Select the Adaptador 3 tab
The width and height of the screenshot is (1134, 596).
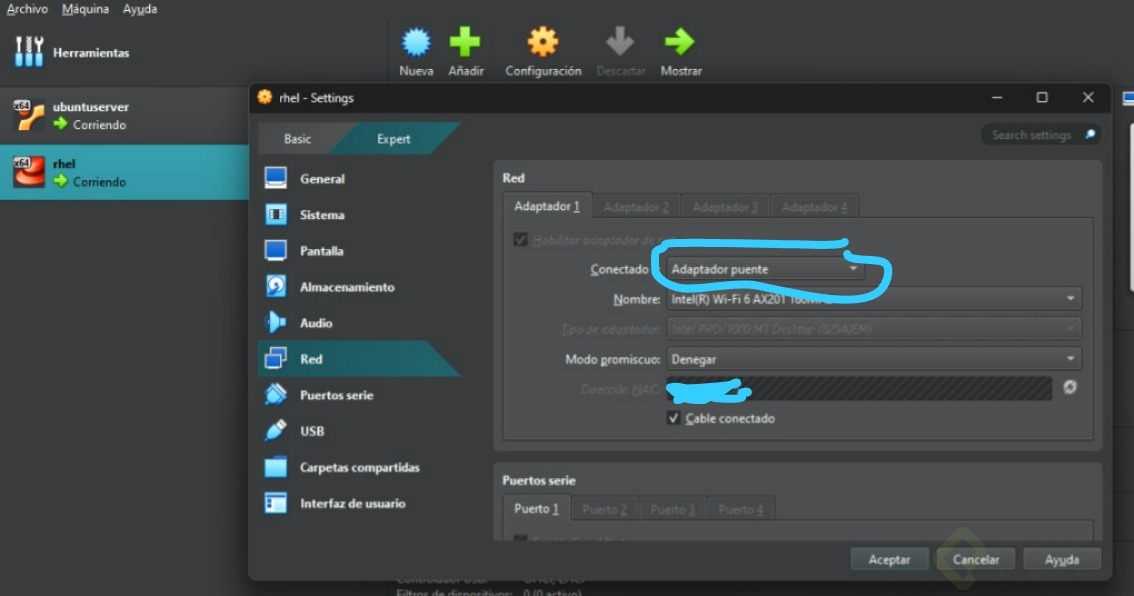coord(725,207)
